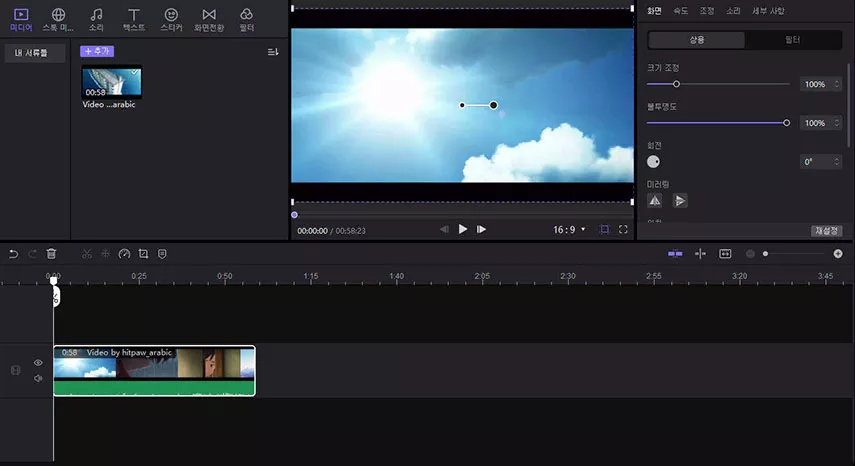Click the preview crop frame icon
Screen dimensions: 855x466
604,229
